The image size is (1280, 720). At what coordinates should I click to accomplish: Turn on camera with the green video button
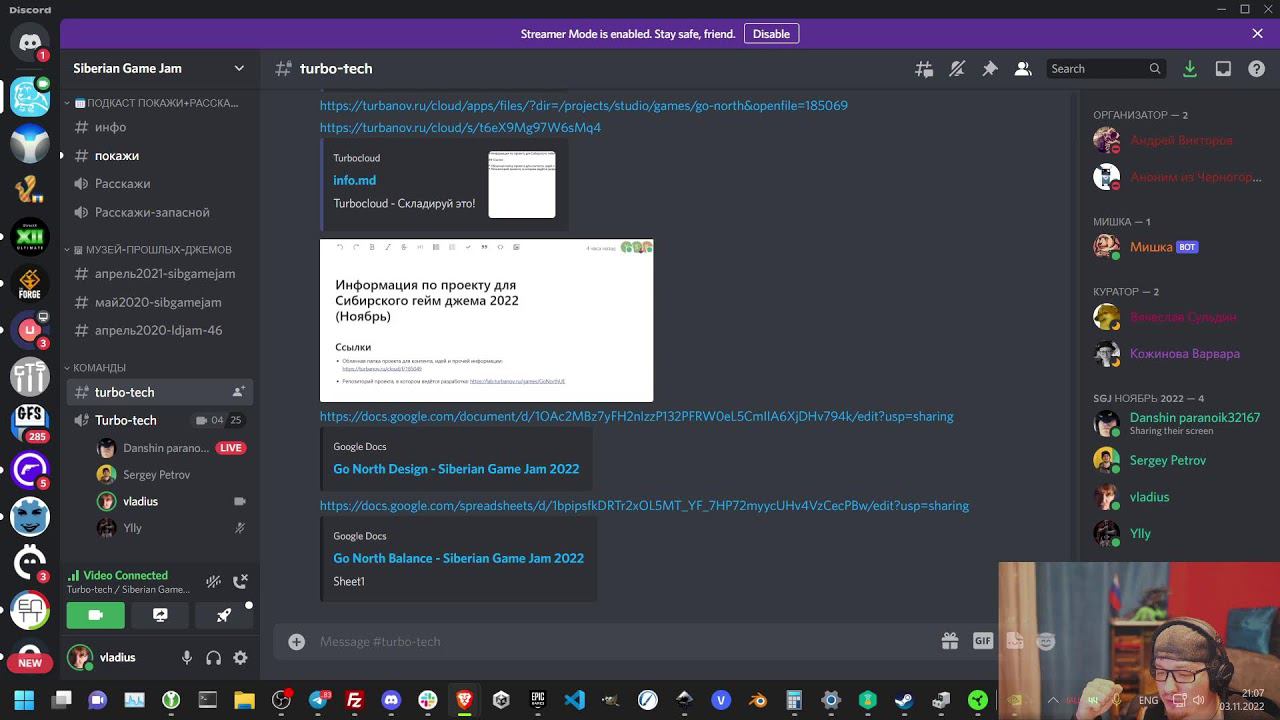96,615
